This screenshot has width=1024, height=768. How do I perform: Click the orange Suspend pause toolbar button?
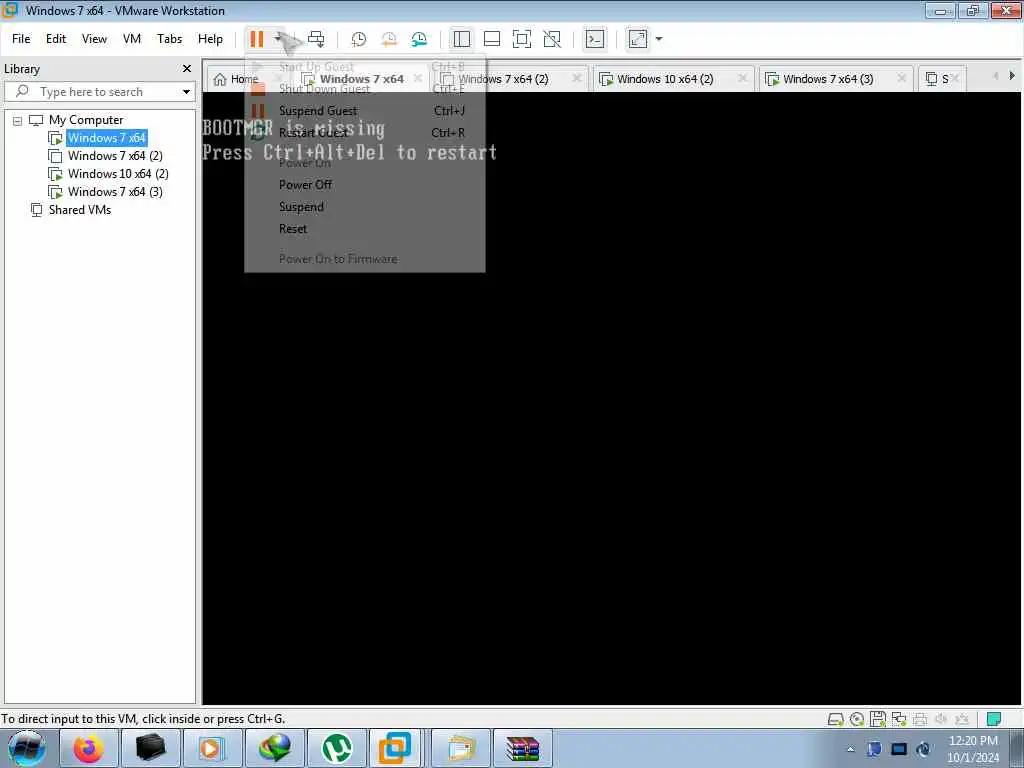[257, 39]
